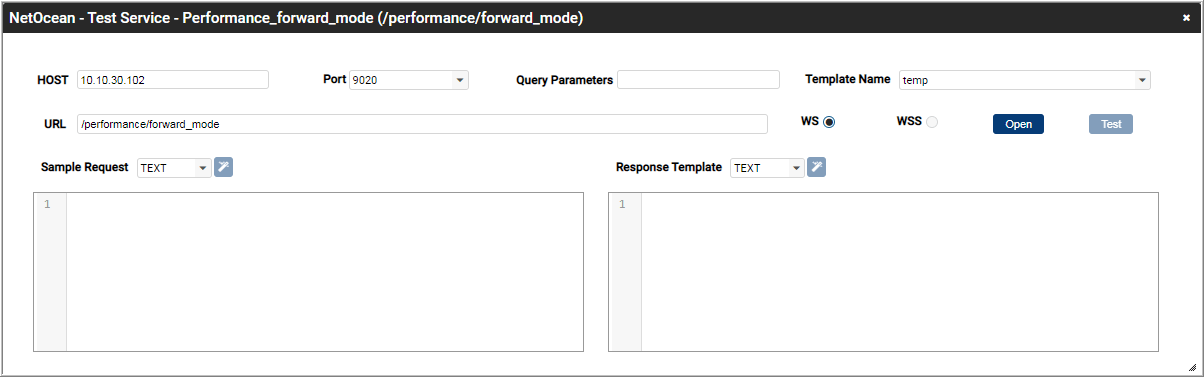The image size is (1204, 377).
Task: Click inside the Sample Request editor area
Action: (325, 272)
